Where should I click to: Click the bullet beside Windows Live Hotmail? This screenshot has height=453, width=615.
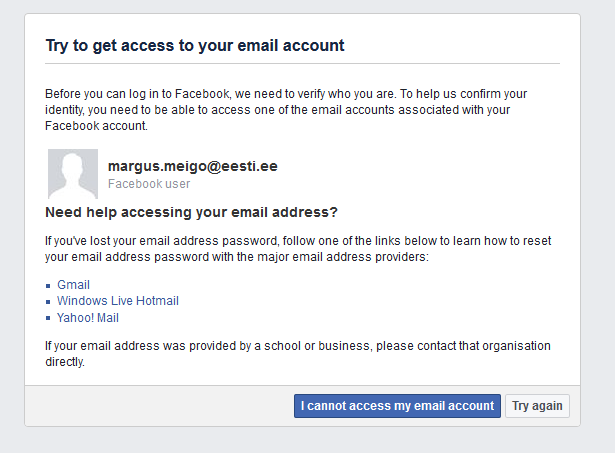pos(49,302)
